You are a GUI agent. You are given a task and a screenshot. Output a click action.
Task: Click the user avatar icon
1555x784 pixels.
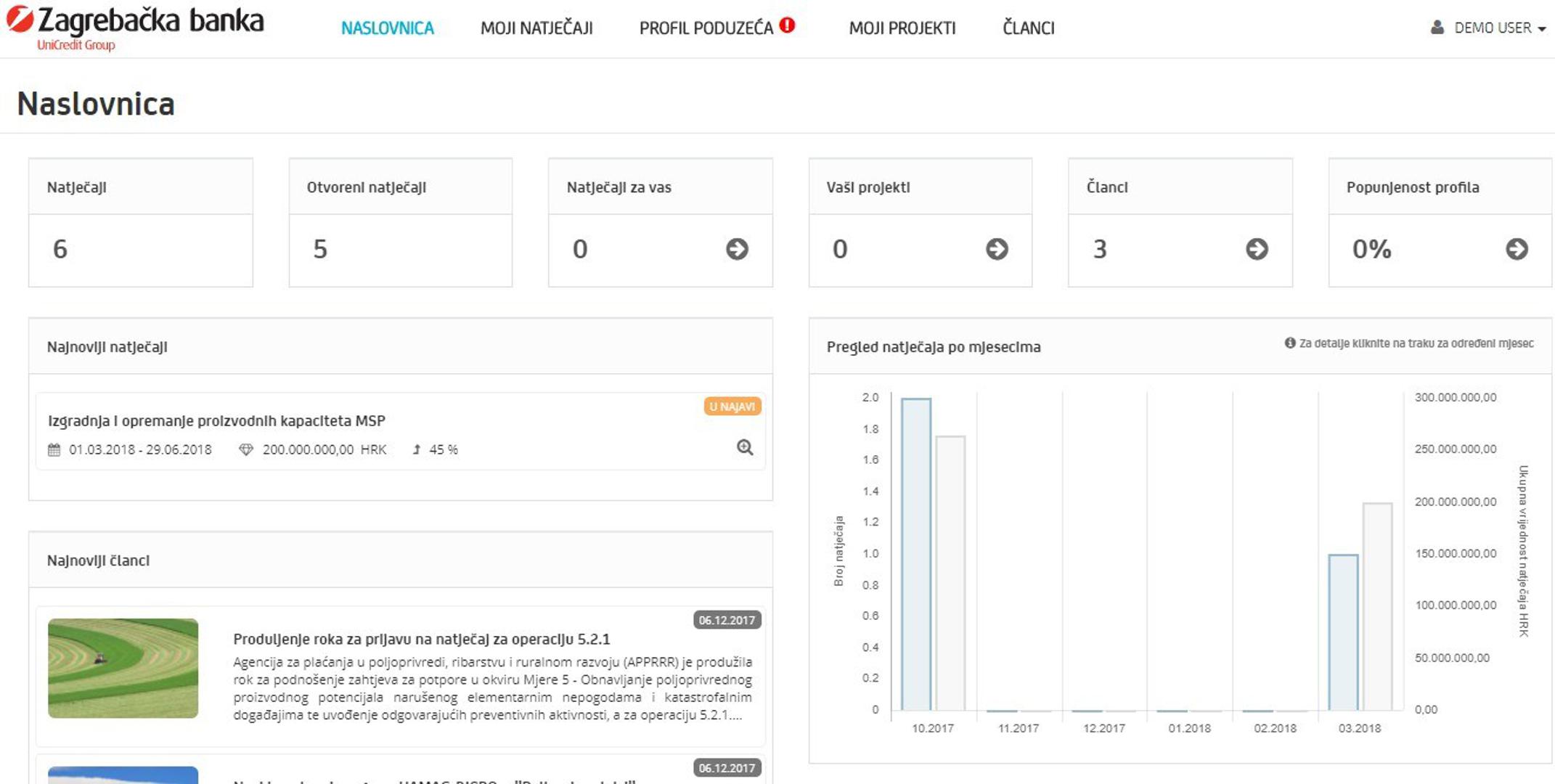coord(1437,28)
